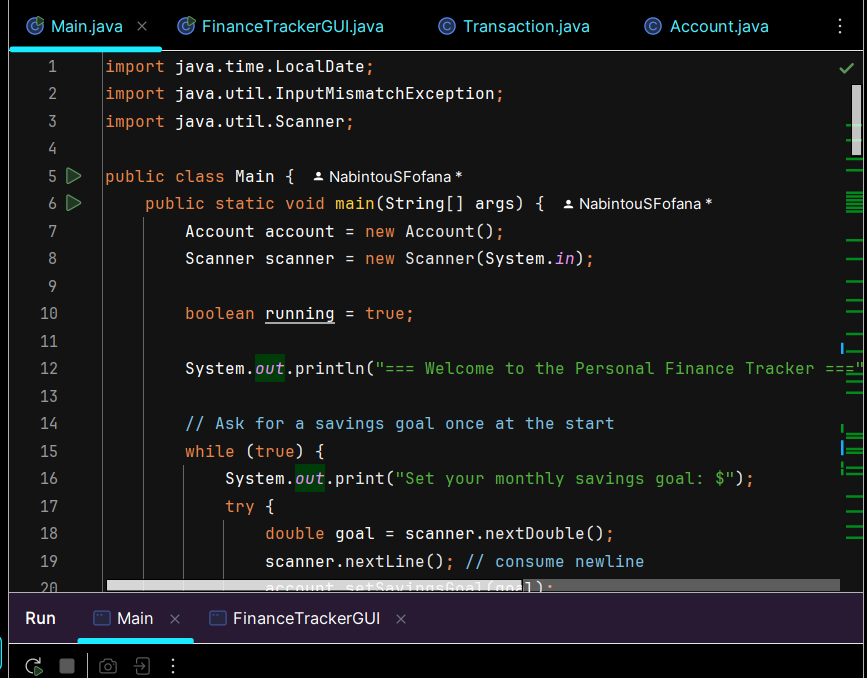
Task: Click the 'try {' statement on line 17
Action: point(250,506)
